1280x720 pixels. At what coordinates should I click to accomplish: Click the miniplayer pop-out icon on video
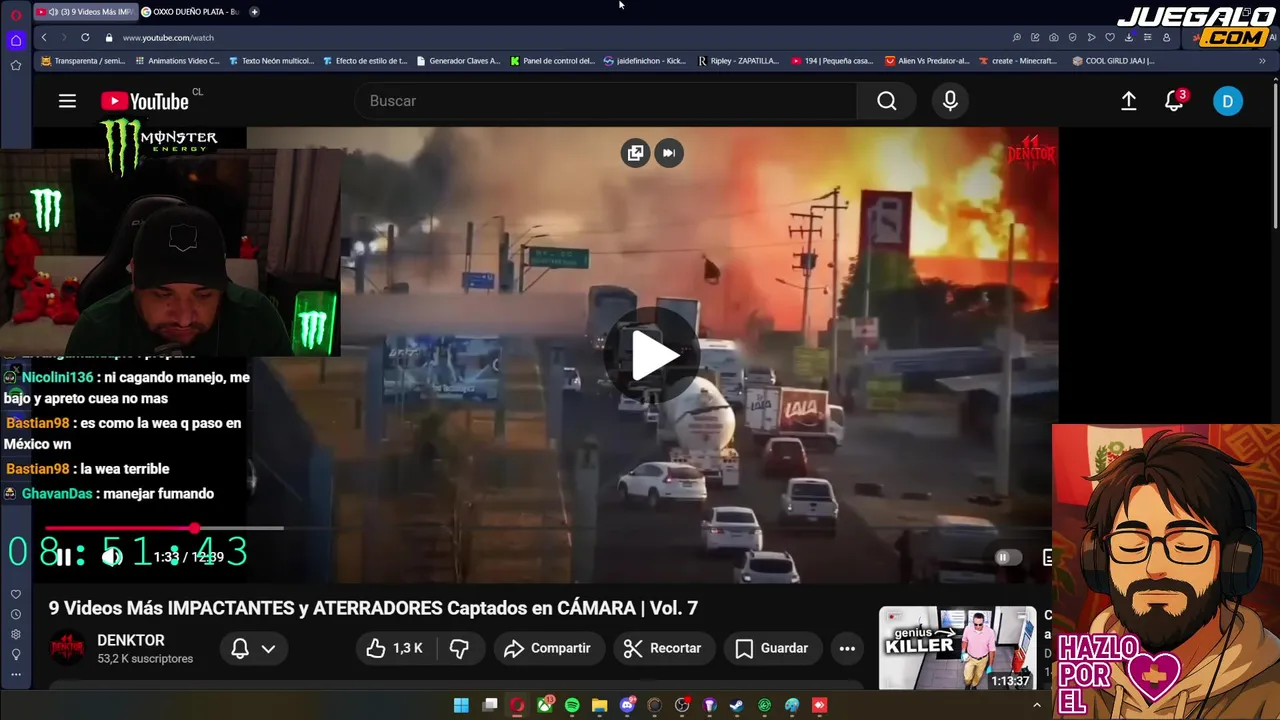[x=635, y=153]
